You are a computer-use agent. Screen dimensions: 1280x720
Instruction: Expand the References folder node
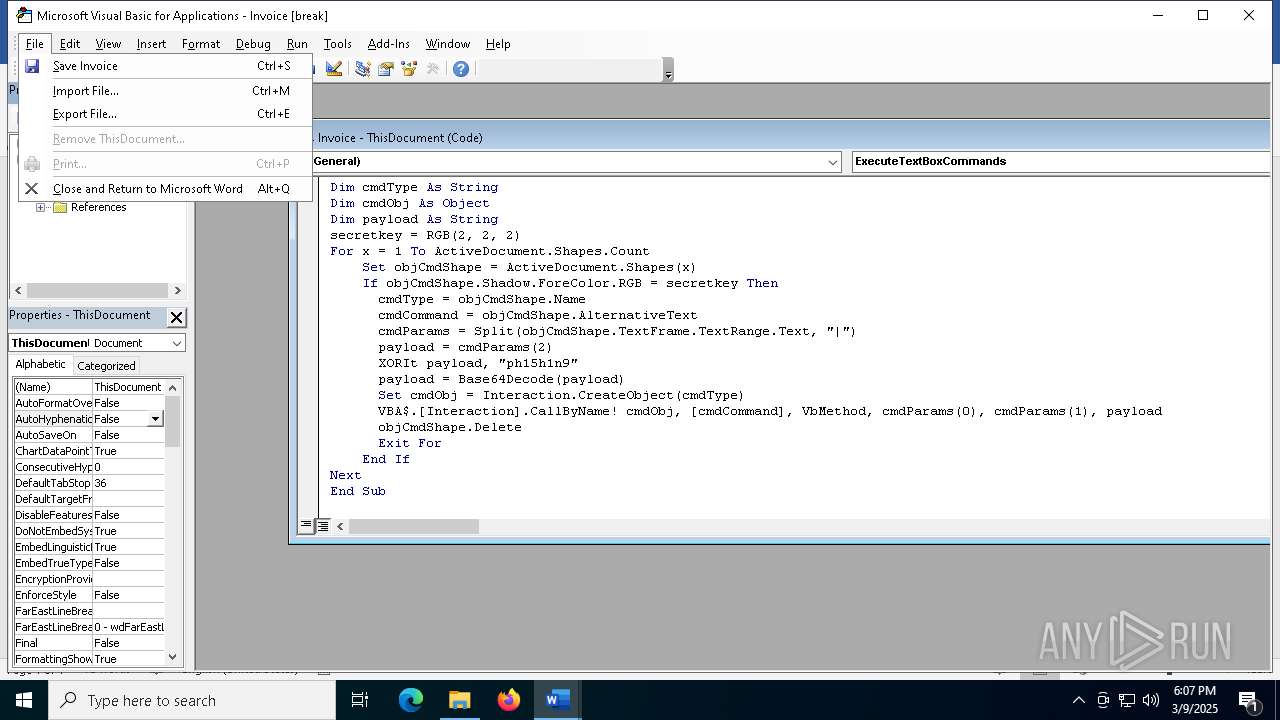click(x=41, y=208)
